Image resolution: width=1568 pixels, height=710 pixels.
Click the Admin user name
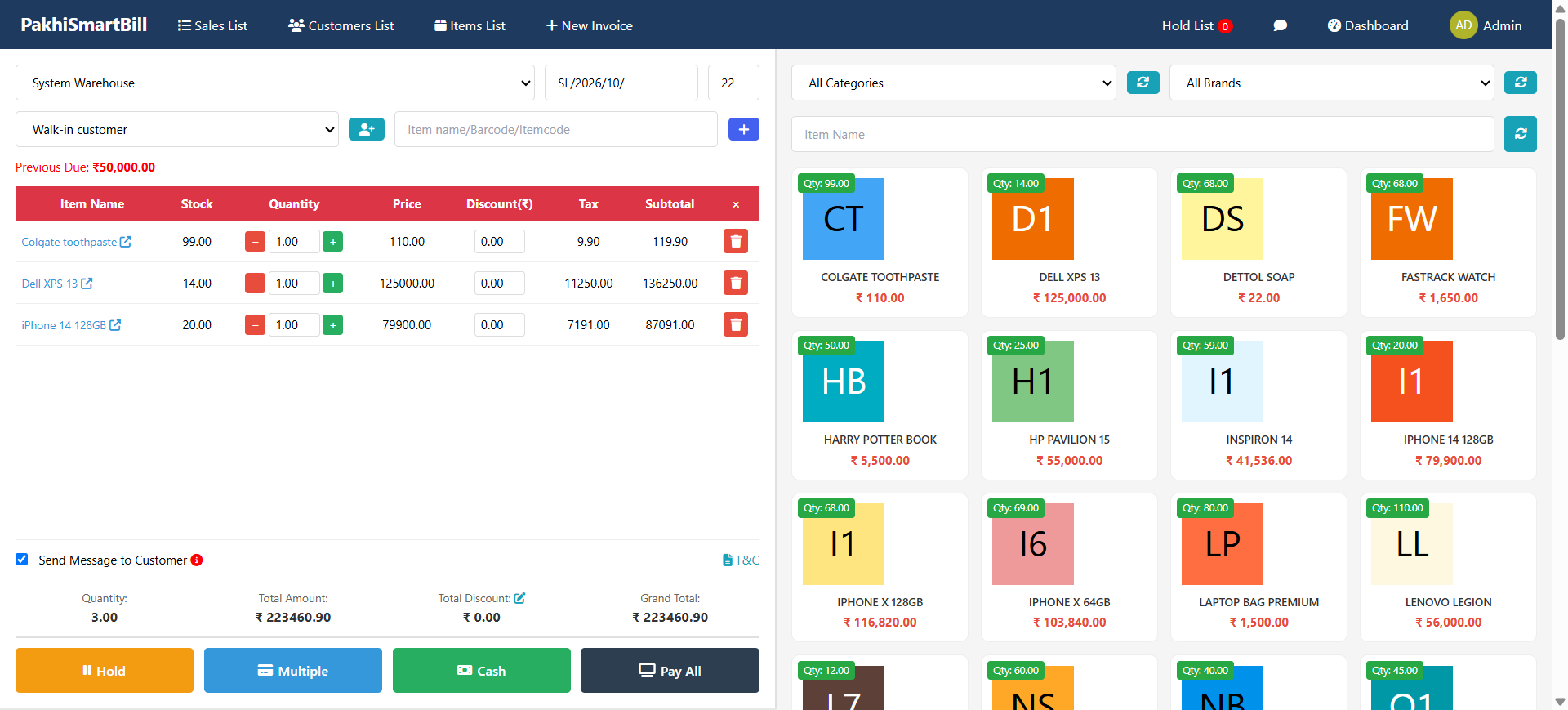click(1502, 25)
